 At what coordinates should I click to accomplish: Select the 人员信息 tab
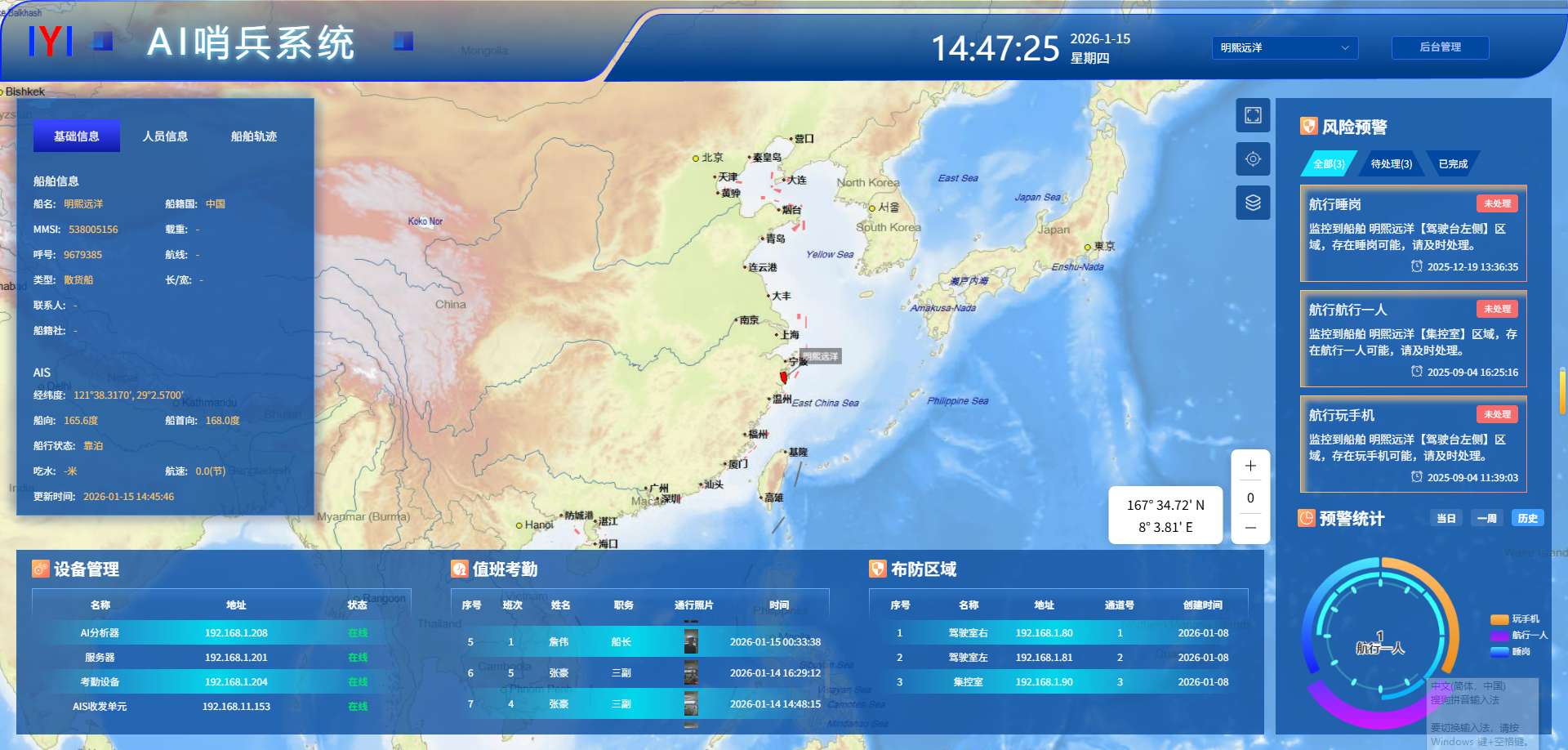tap(165, 136)
